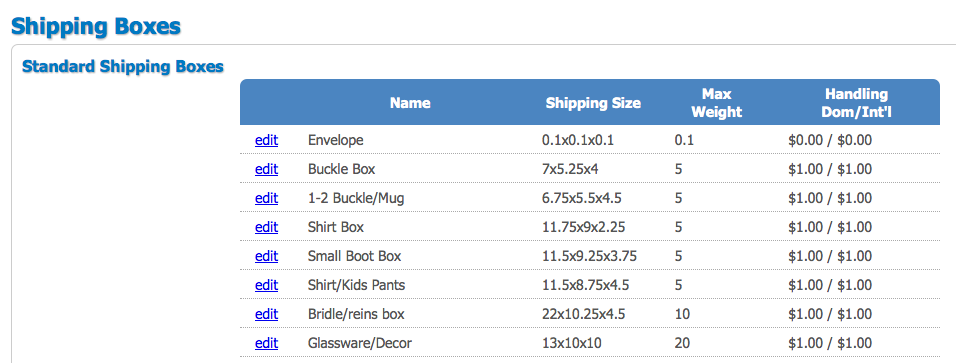This screenshot has height=363, width=956.
Task: Edit the 1-2 Buckle/Mug box
Action: click(x=266, y=198)
